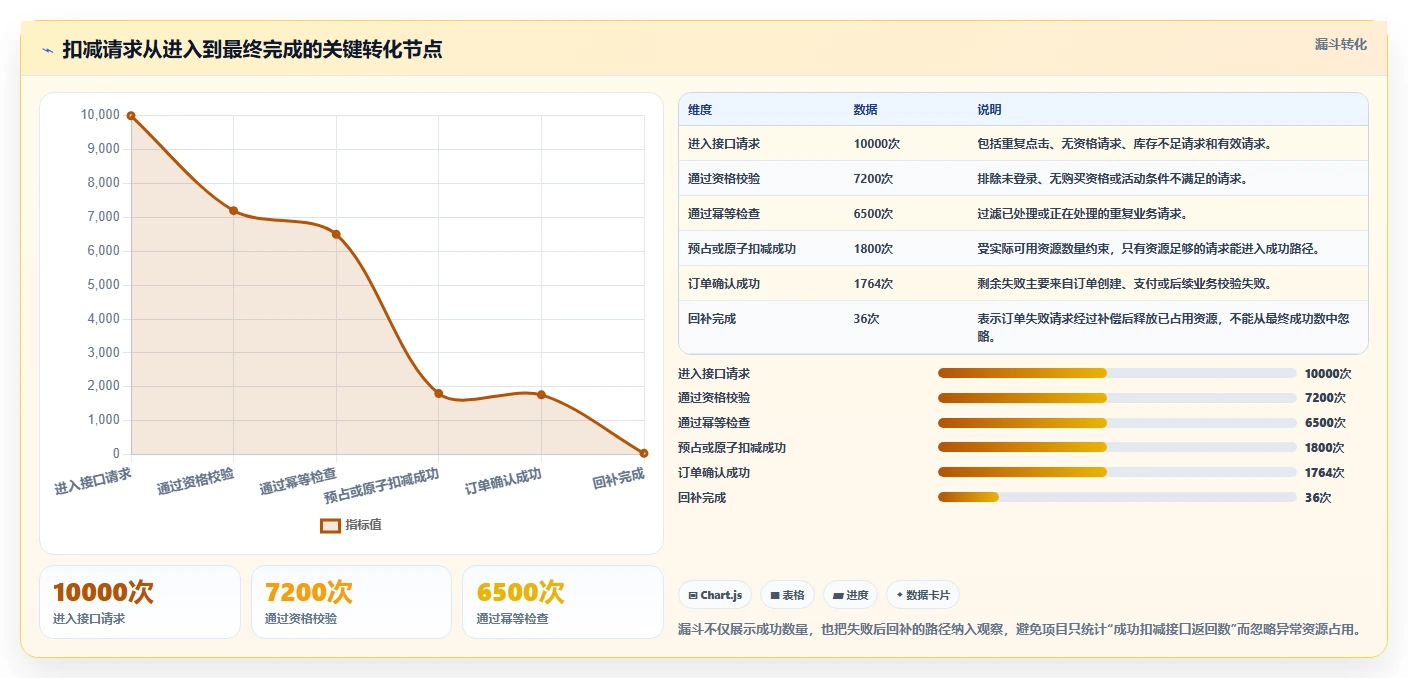The image size is (1408, 678).
Task: Open the 6500次 通过幂等检查 data card
Action: (563, 602)
